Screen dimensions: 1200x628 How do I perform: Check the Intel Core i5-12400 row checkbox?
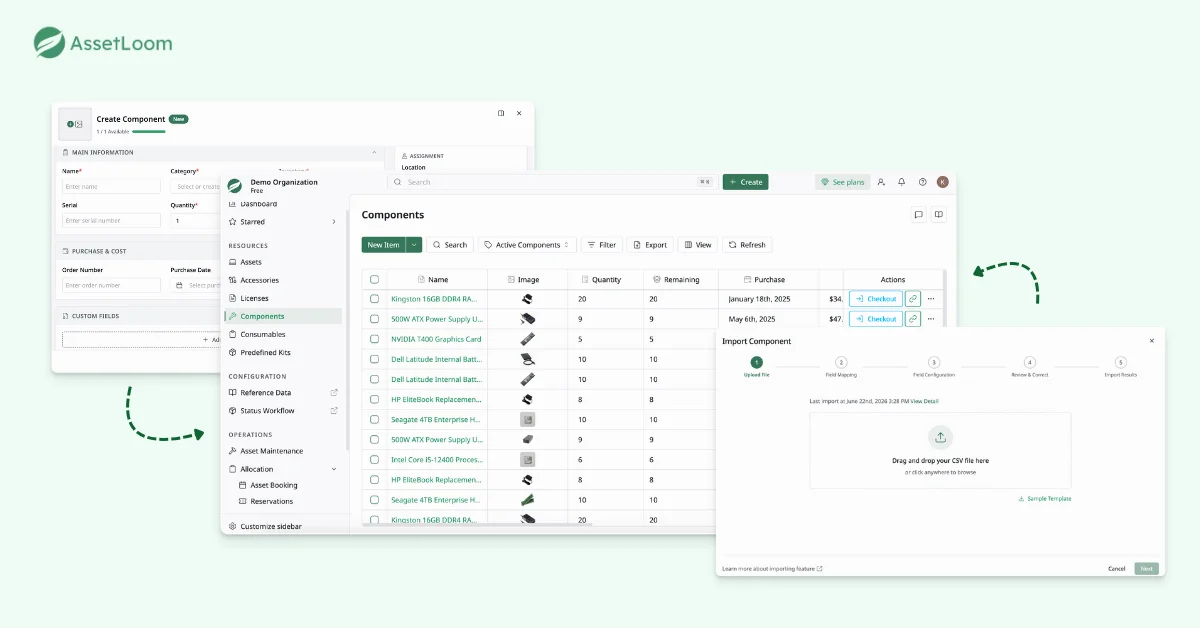pyautogui.click(x=374, y=459)
